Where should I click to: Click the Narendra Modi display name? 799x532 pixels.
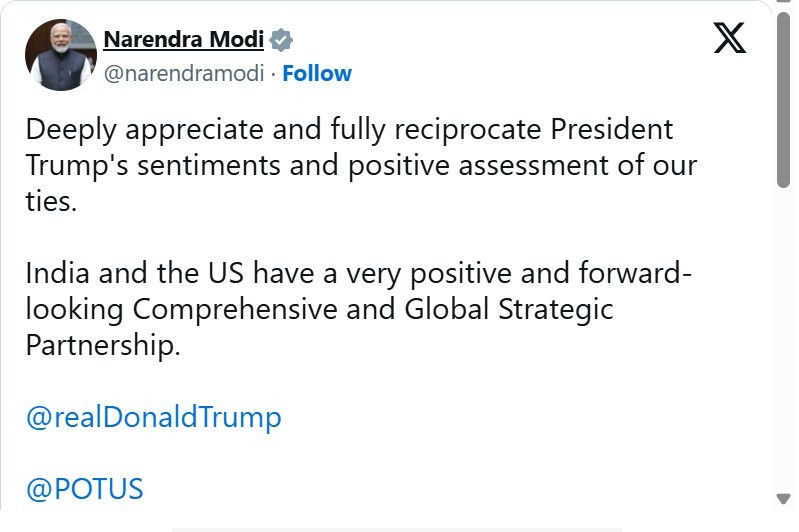183,40
